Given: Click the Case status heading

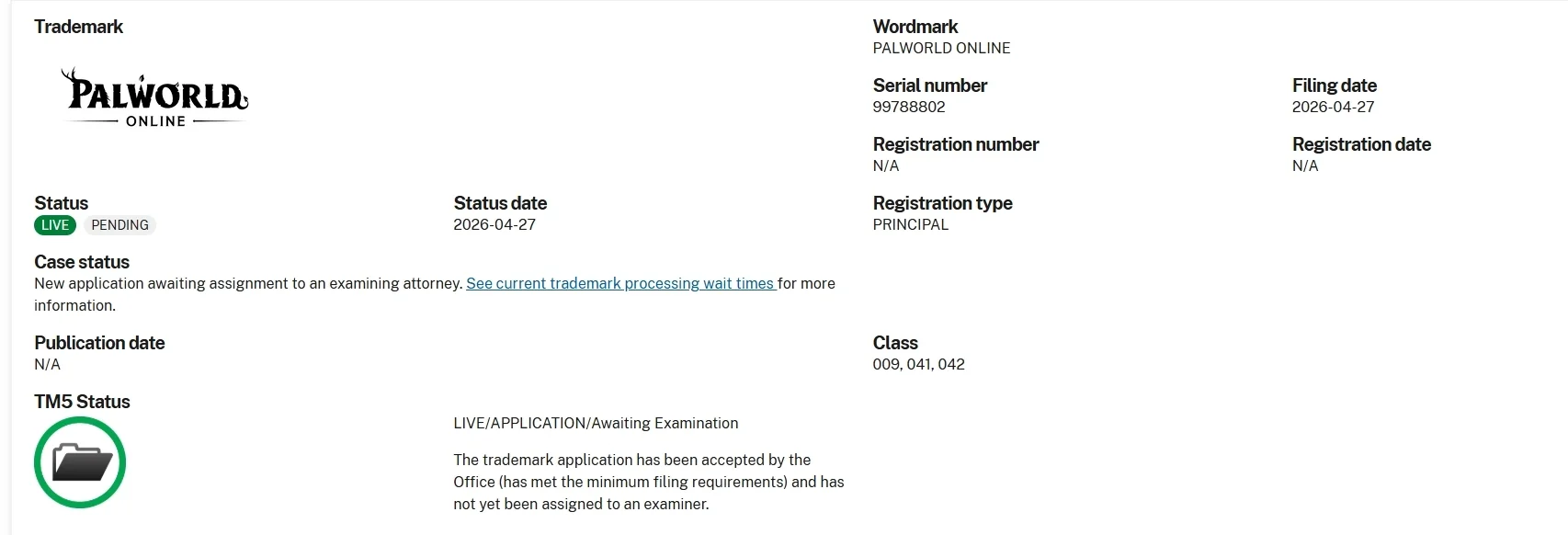Looking at the screenshot, I should (x=82, y=262).
